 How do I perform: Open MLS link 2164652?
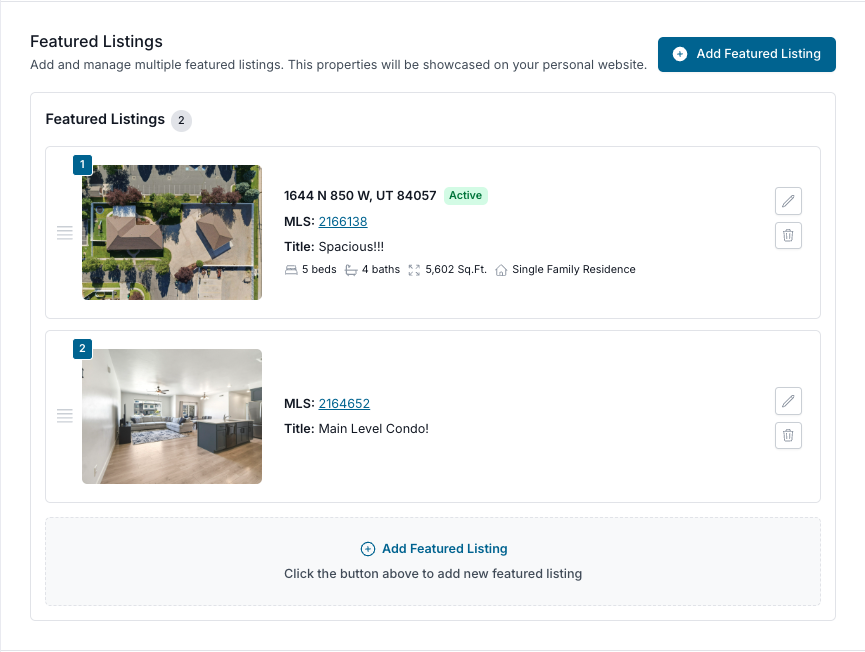(344, 404)
